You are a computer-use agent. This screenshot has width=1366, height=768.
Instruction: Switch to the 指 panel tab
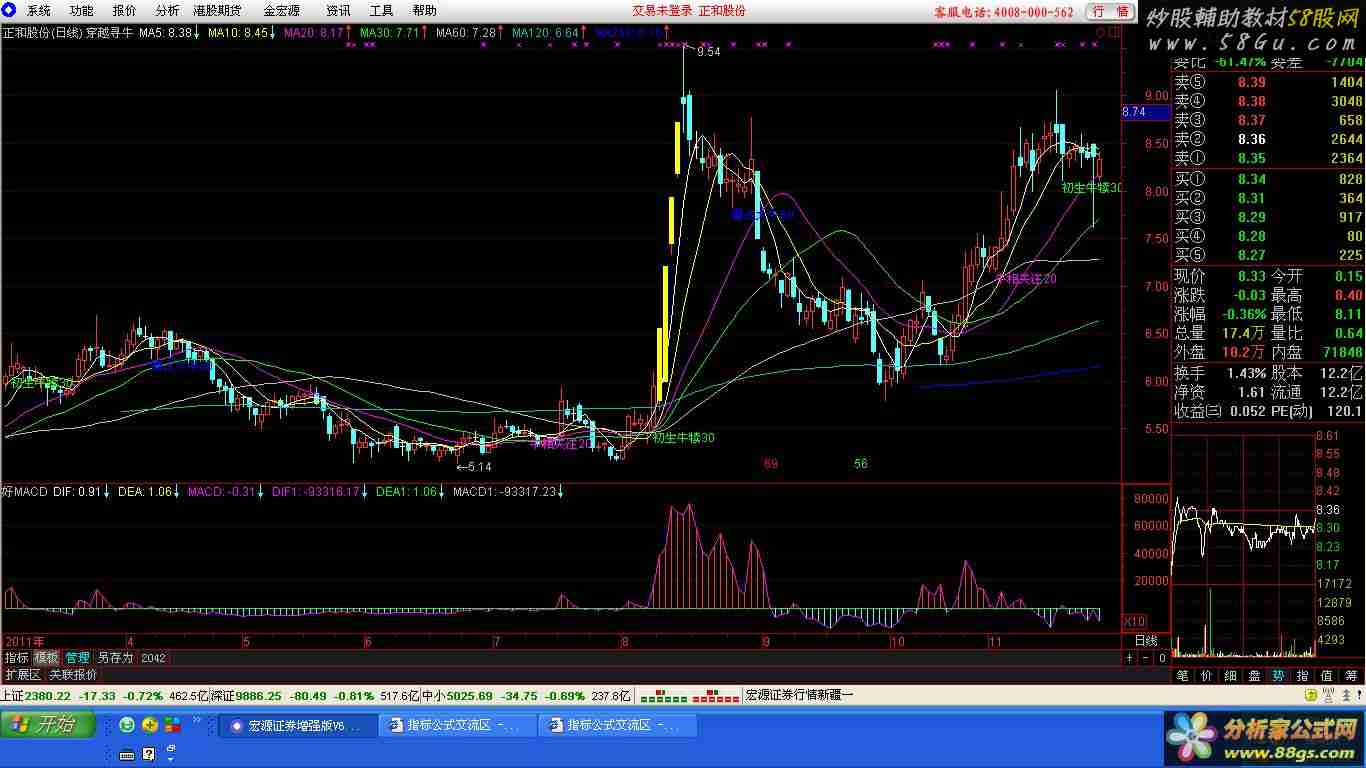tap(1302, 676)
